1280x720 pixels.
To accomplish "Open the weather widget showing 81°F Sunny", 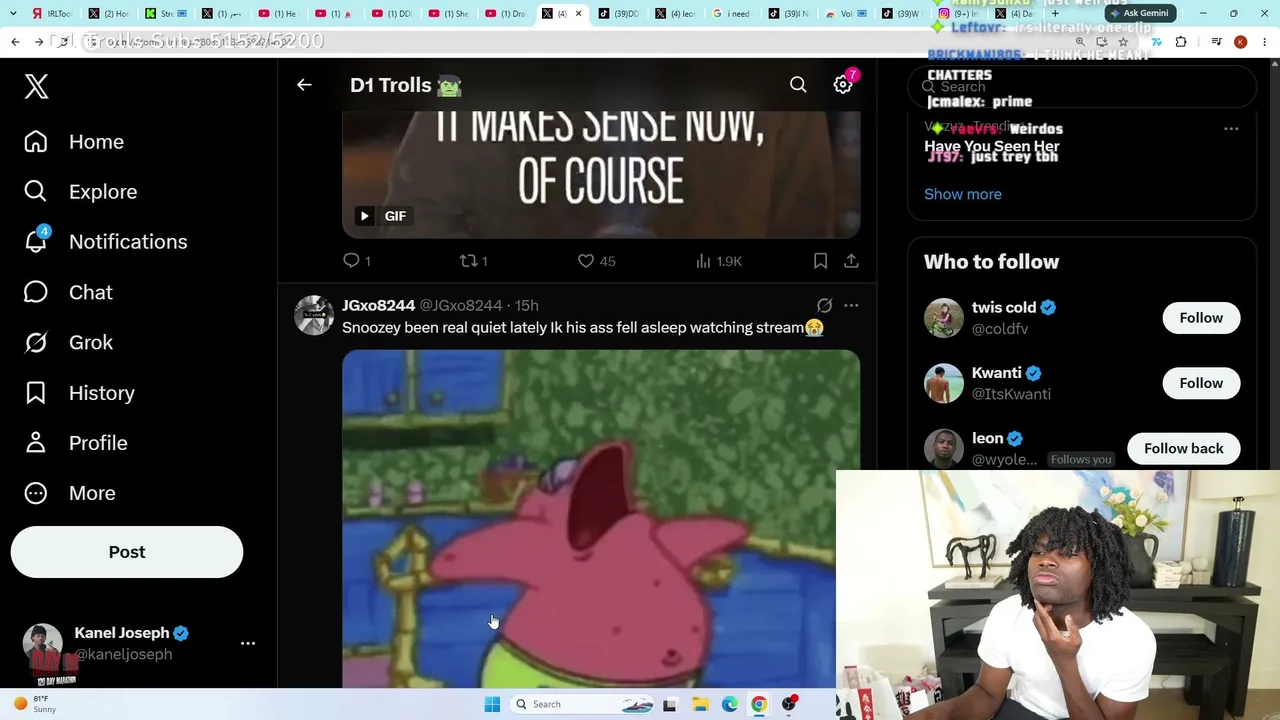I will tap(35, 704).
